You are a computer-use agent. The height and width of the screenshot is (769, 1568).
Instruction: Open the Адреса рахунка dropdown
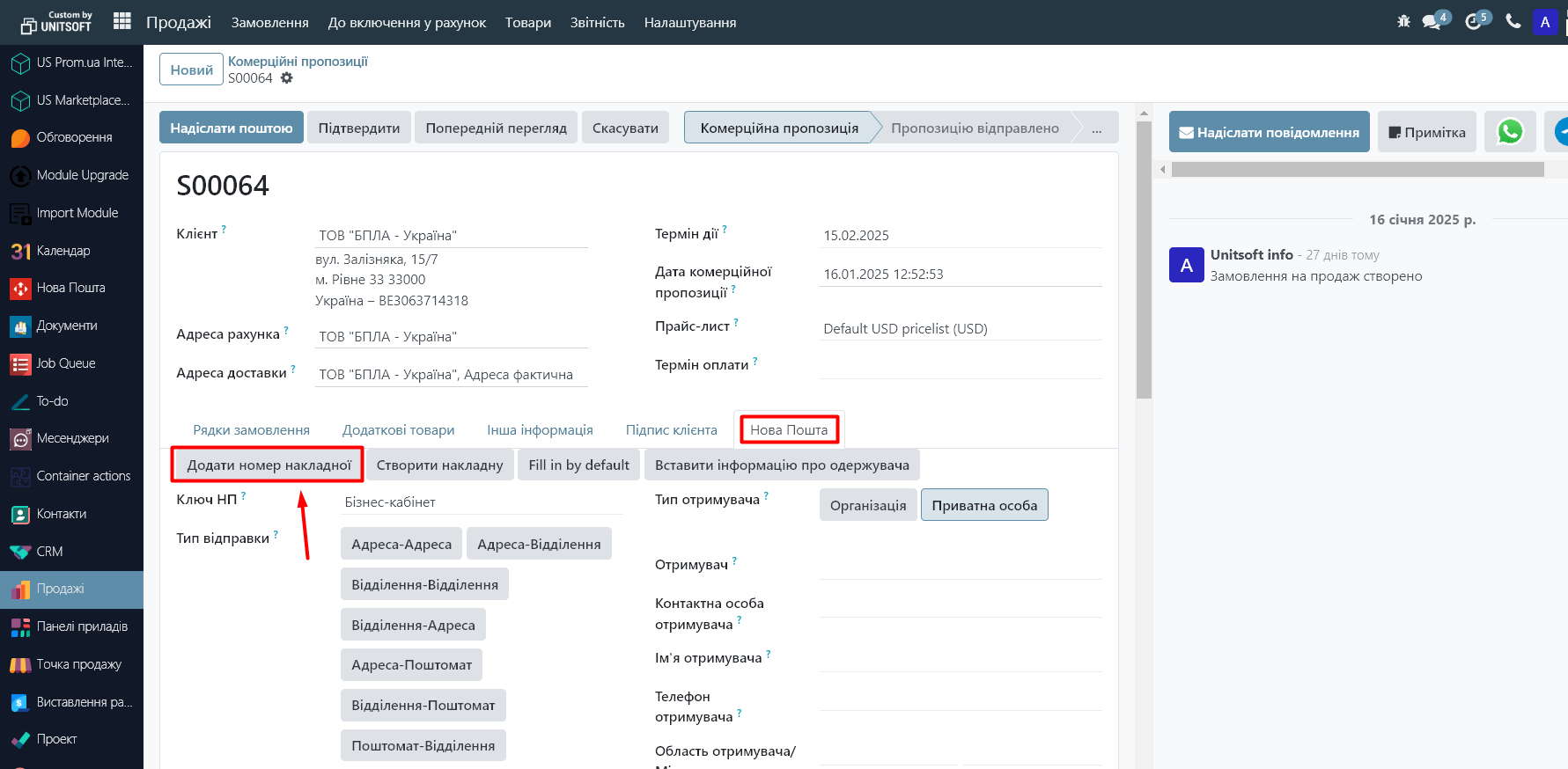point(452,337)
